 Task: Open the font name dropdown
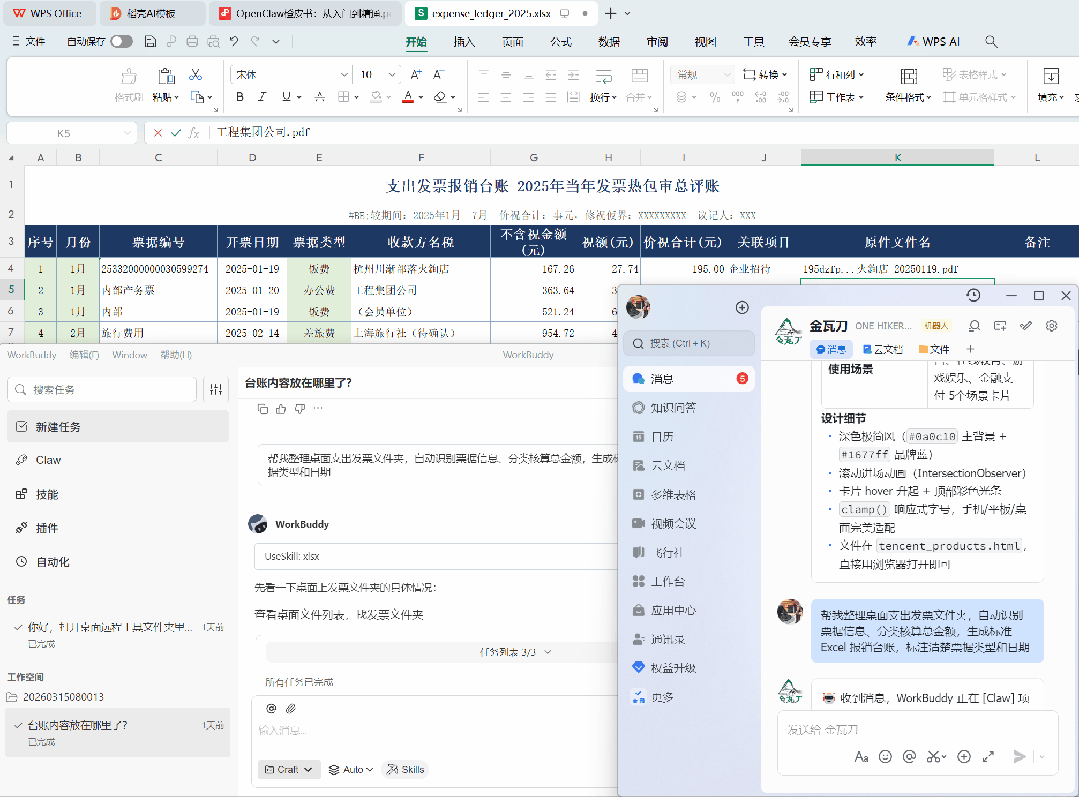point(344,74)
